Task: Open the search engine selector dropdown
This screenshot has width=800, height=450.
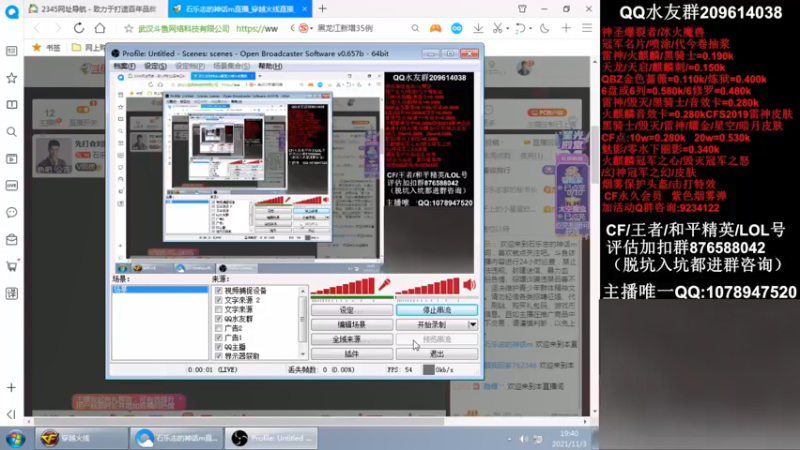Action: pos(311,29)
